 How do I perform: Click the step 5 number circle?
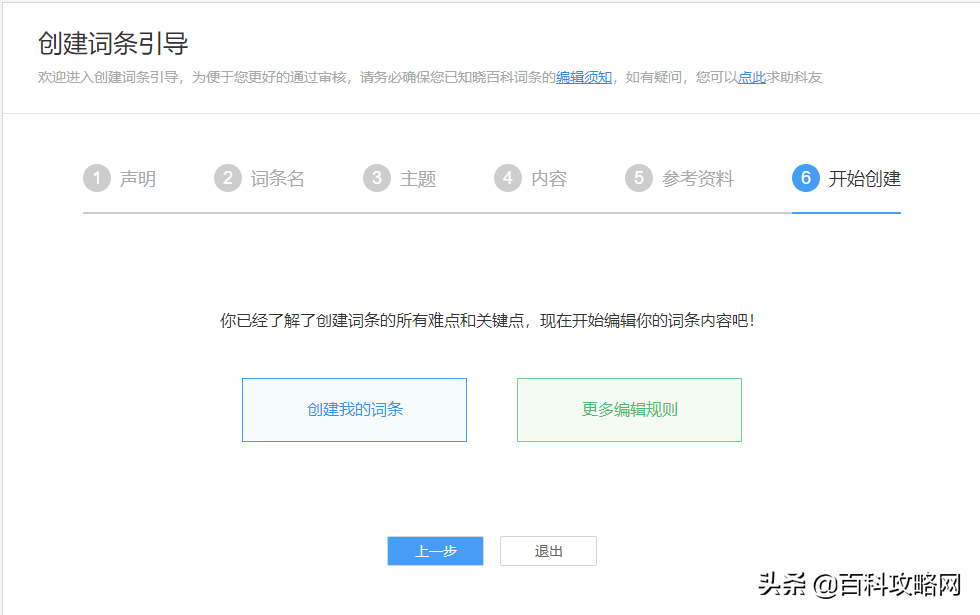pos(638,179)
